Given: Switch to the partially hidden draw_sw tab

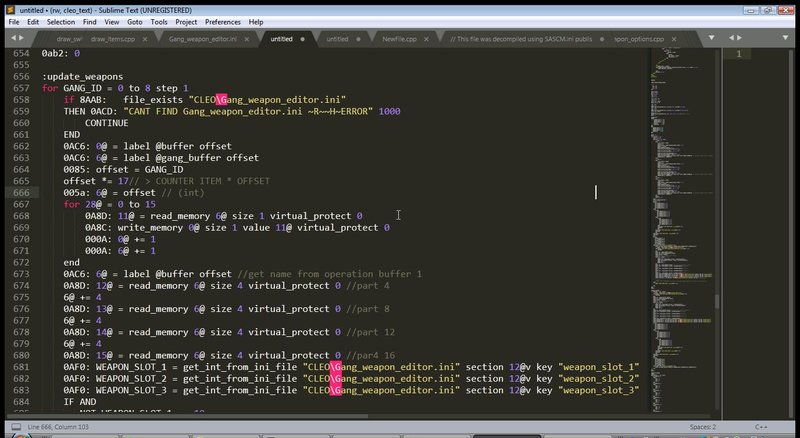Looking at the screenshot, I should coord(68,39).
